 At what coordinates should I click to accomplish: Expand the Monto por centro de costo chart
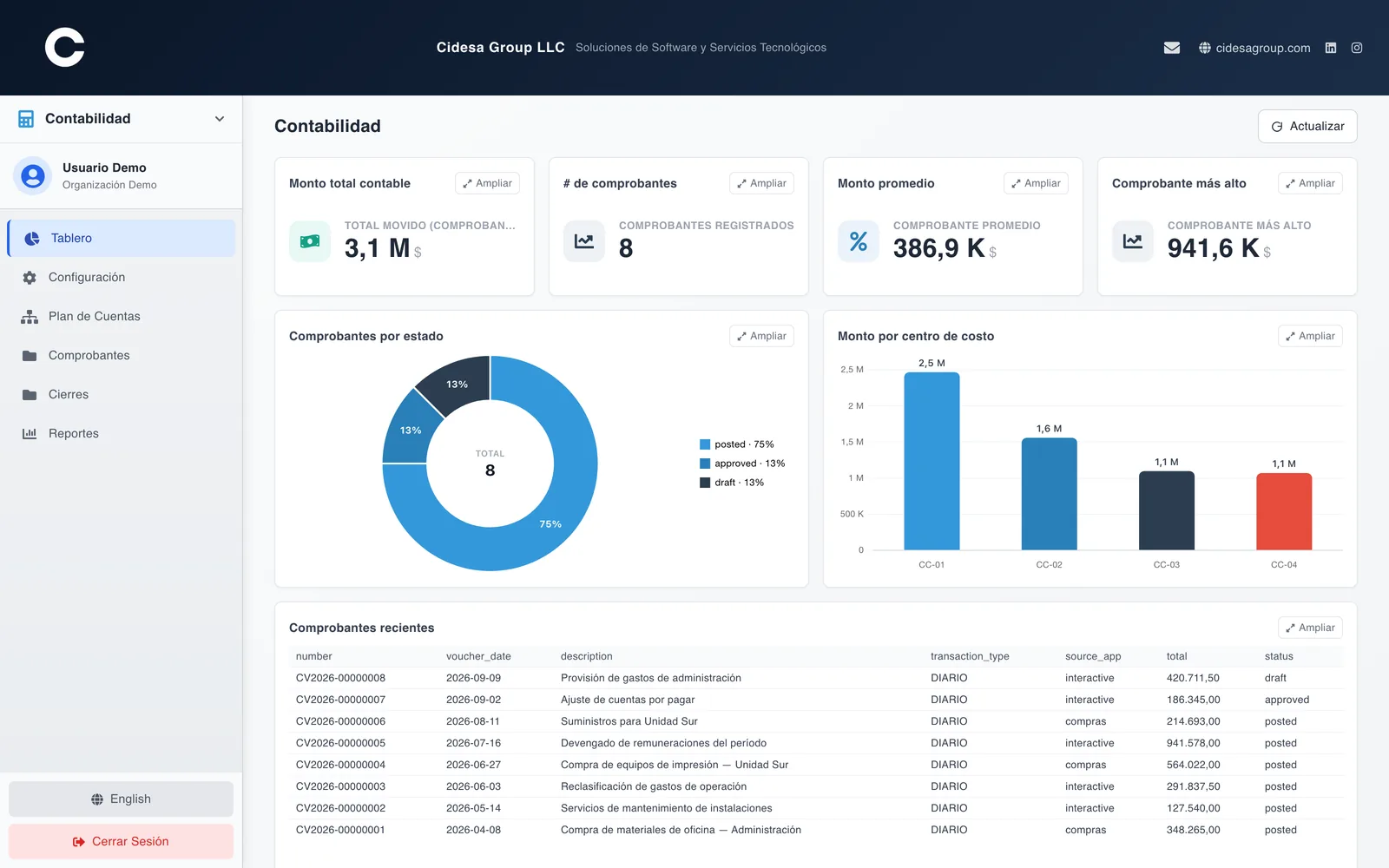pos(1310,336)
